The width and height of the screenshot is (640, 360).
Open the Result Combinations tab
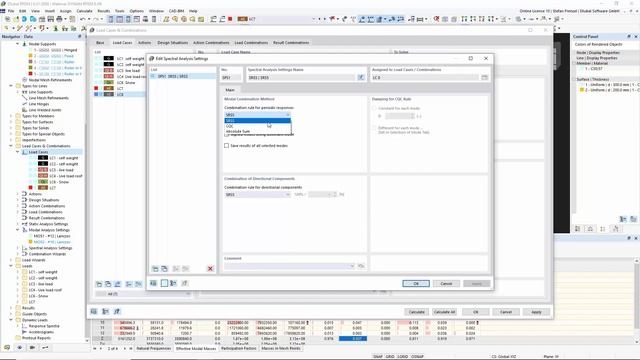point(291,42)
